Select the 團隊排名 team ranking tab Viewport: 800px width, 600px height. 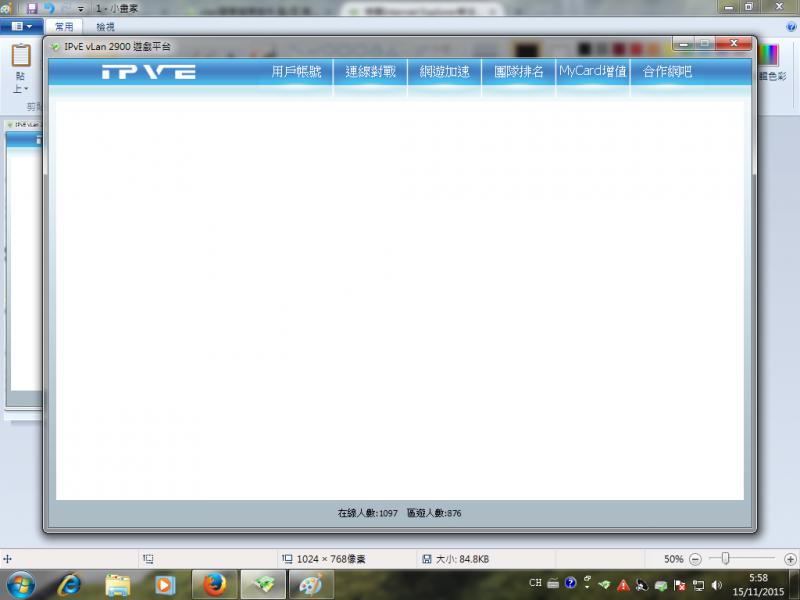tap(519, 72)
